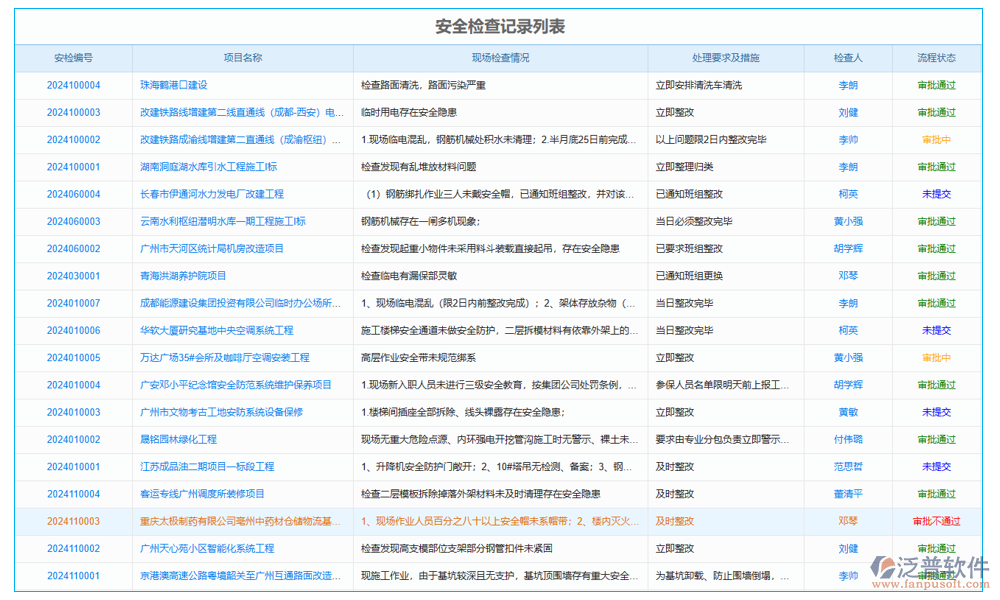This screenshot has height=600, width=1000.
Task: Open inspection record 2024100004
Action: pyautogui.click(x=73, y=86)
